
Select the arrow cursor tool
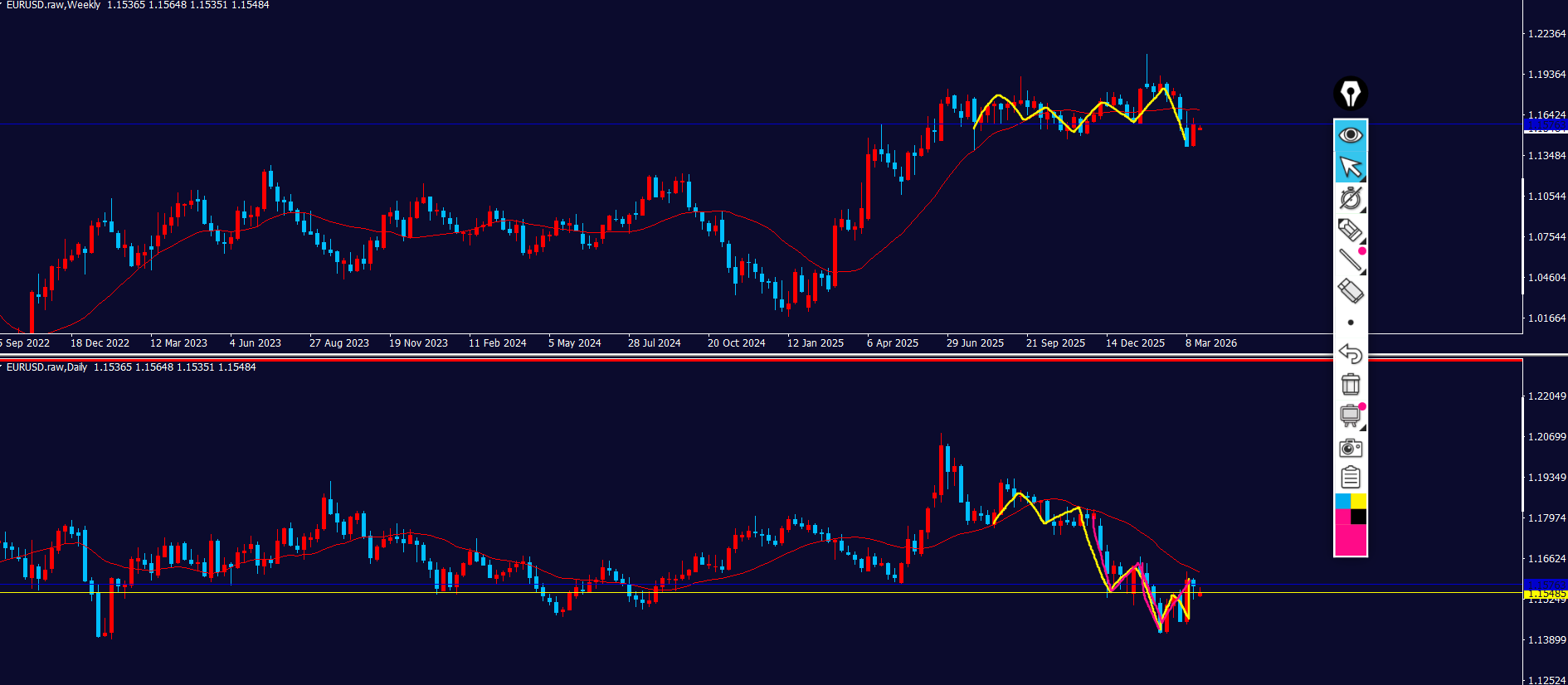(1351, 167)
